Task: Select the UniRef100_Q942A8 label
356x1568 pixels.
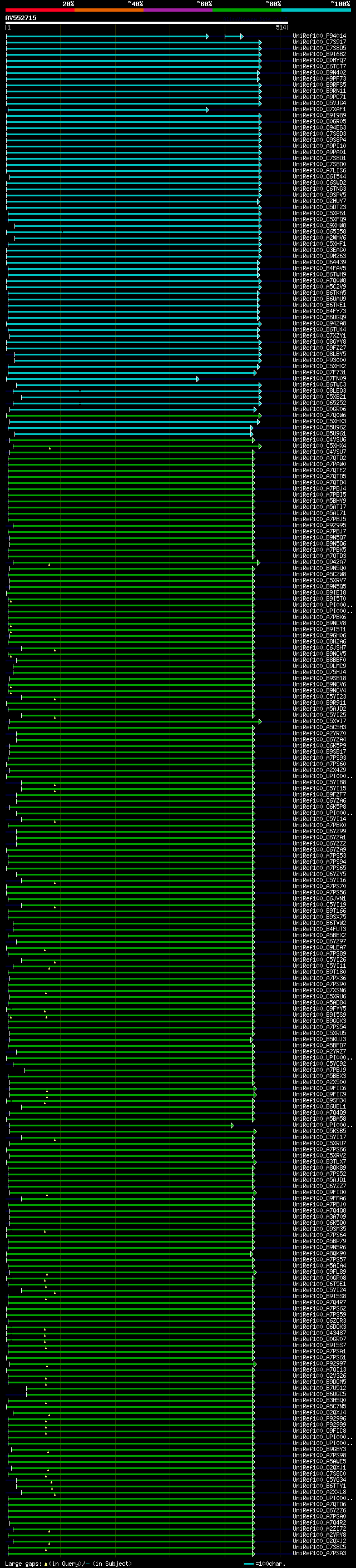Action: (x=319, y=324)
